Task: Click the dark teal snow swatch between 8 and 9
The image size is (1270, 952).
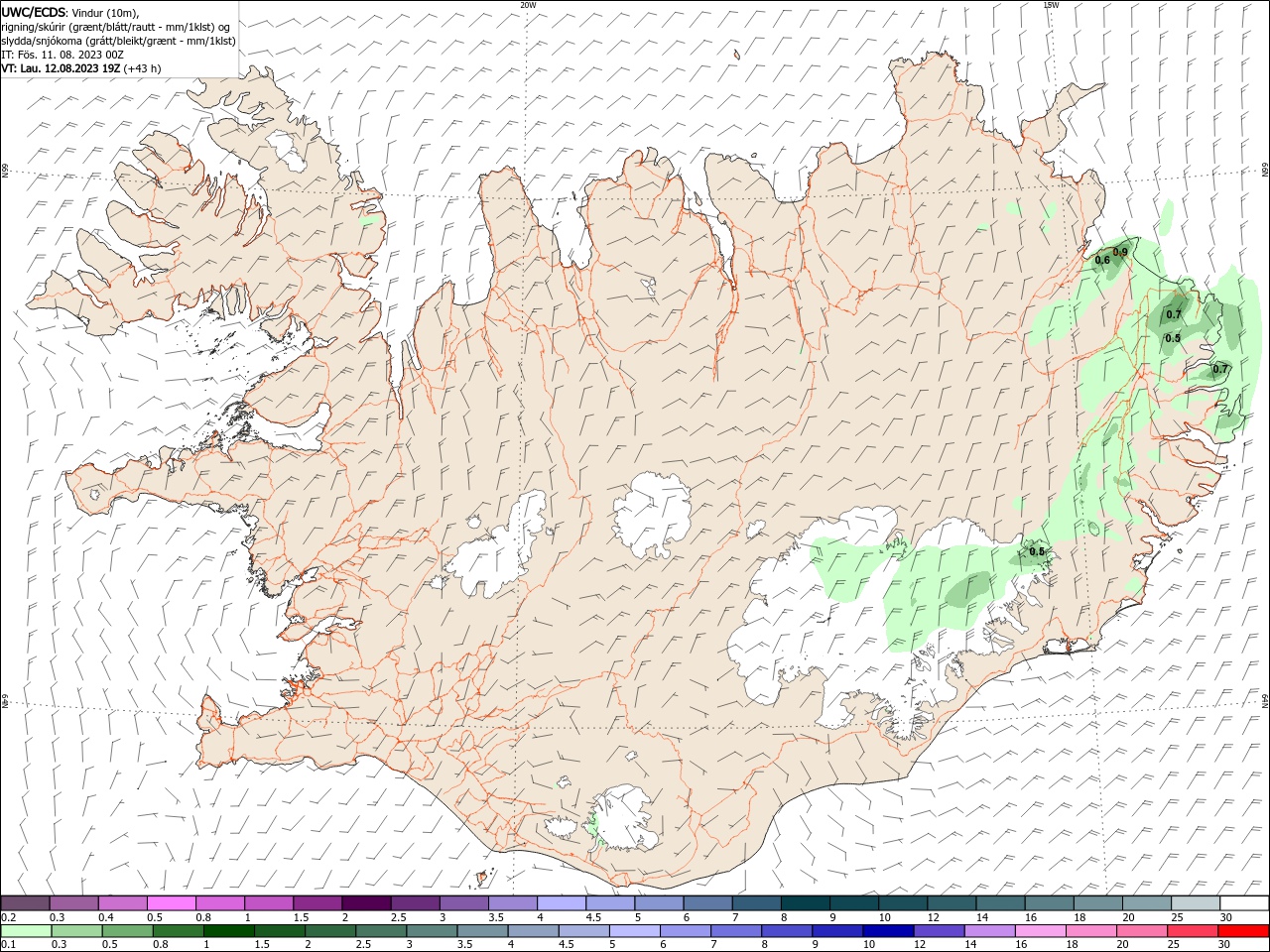Action: (805, 902)
